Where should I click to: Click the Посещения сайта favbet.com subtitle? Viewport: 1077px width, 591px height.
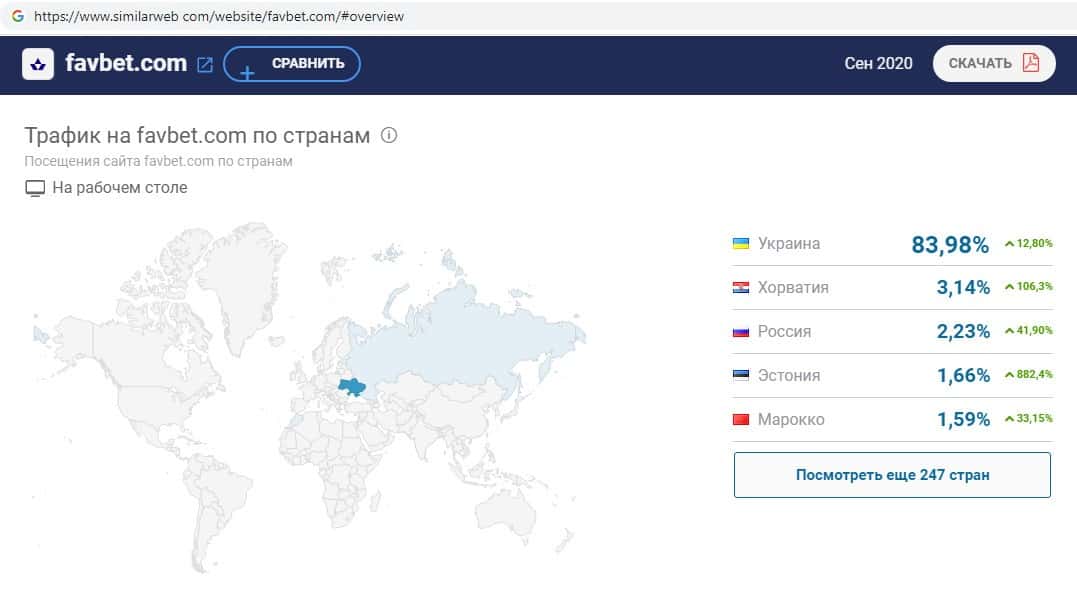[159, 161]
